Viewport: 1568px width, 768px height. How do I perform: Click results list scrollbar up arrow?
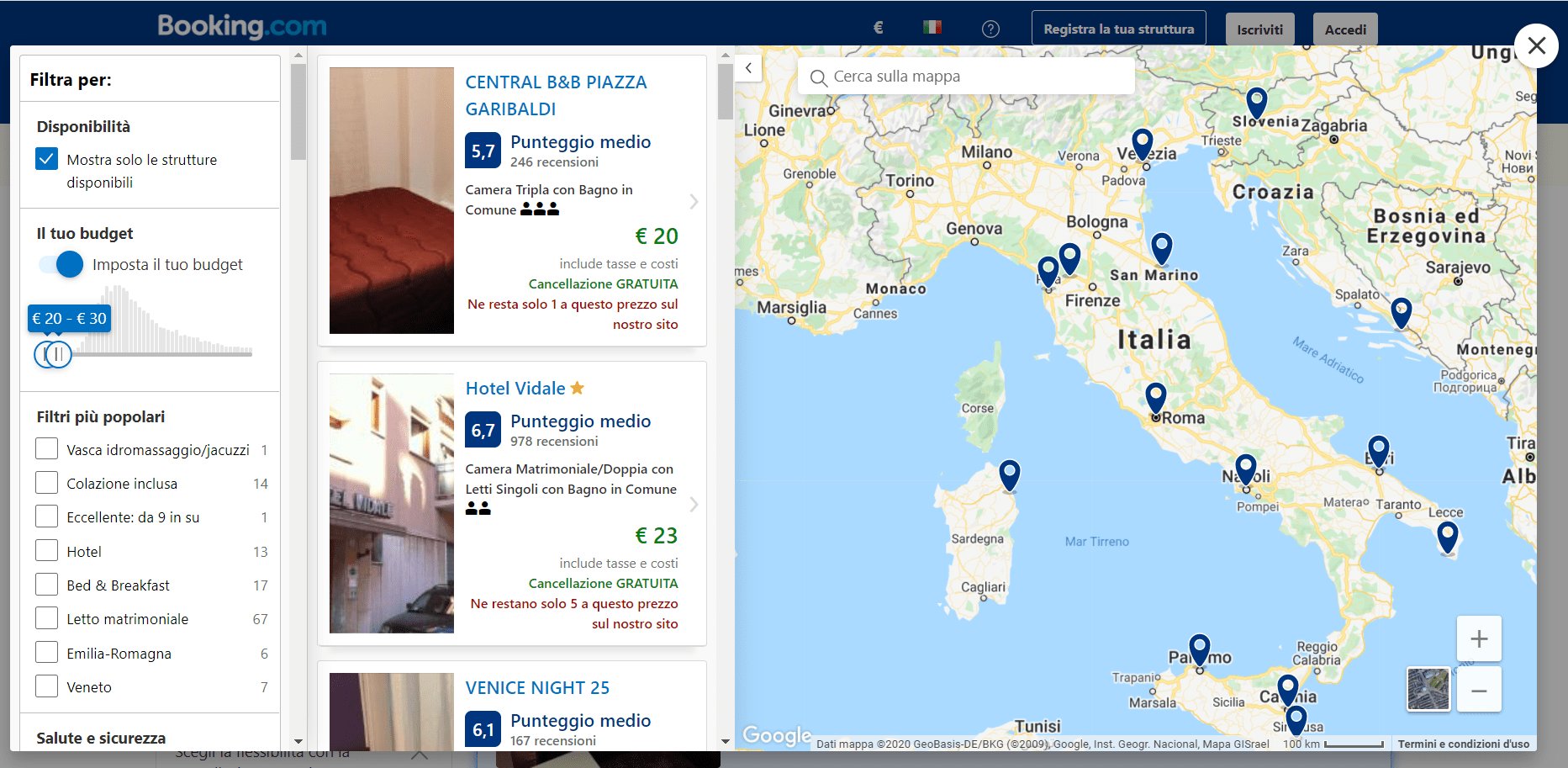click(726, 55)
